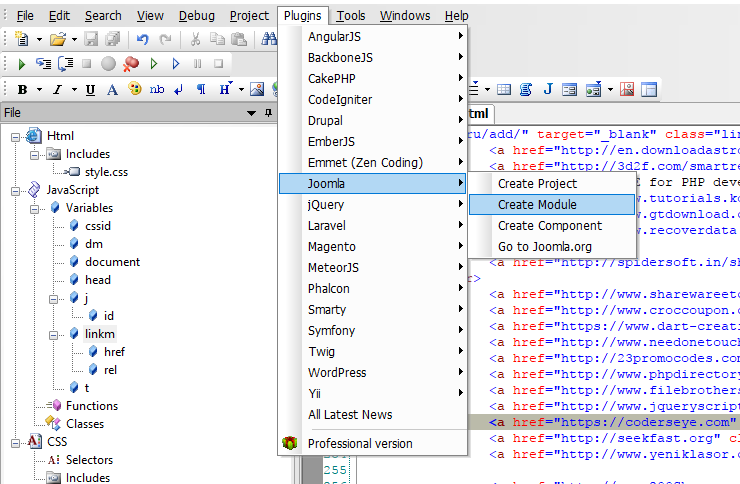Screen dimensions: 740x484
Task: Open dropdown arrow beside New file icon
Action: pyautogui.click(x=39, y=39)
